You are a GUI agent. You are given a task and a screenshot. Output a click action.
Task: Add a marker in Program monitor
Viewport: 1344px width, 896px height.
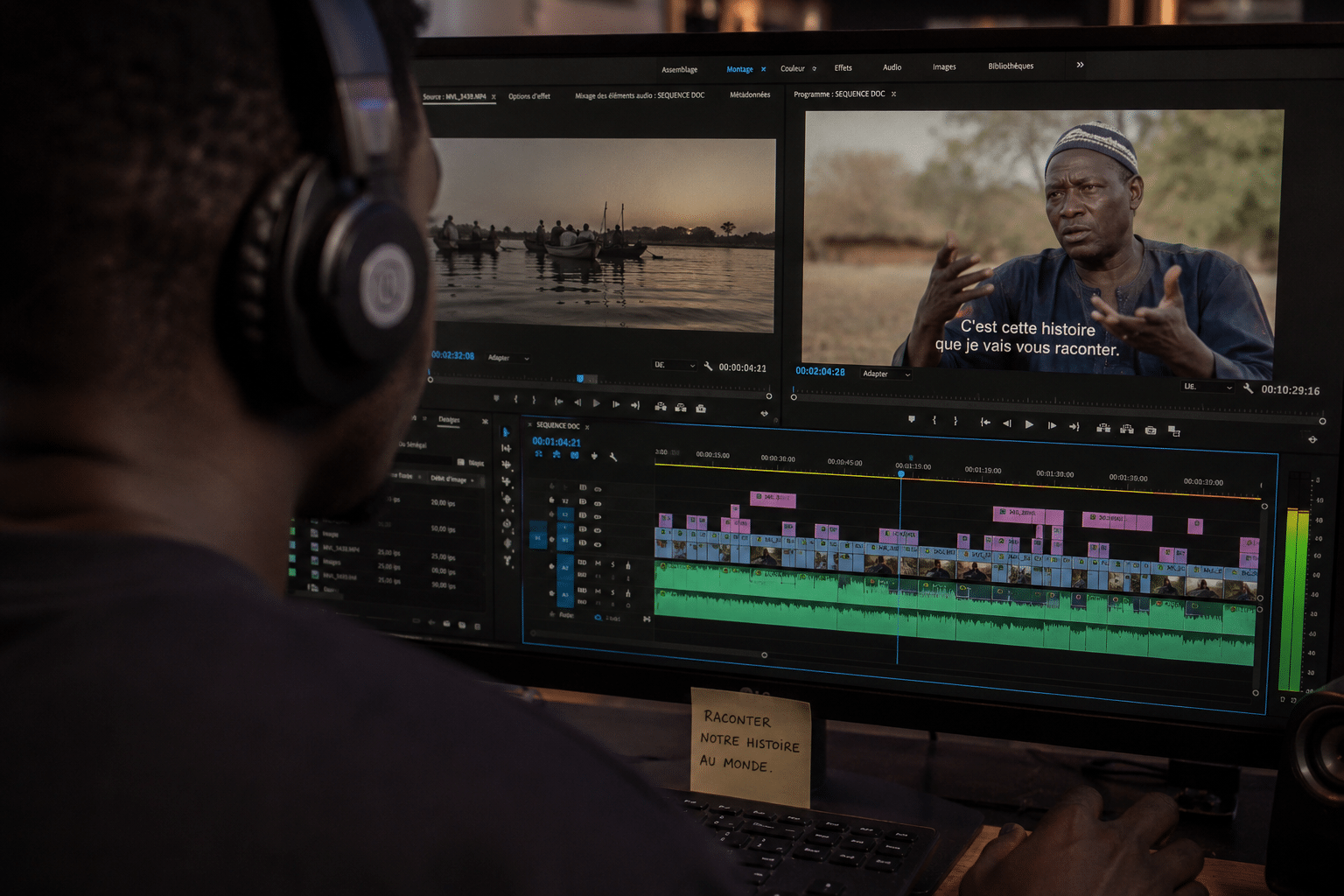point(912,419)
